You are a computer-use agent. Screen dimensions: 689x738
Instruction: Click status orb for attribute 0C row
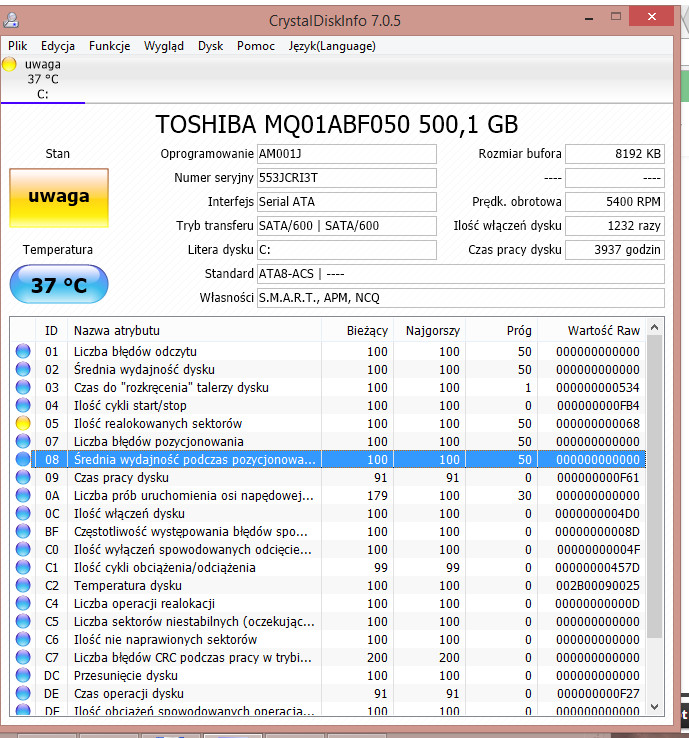click(23, 513)
